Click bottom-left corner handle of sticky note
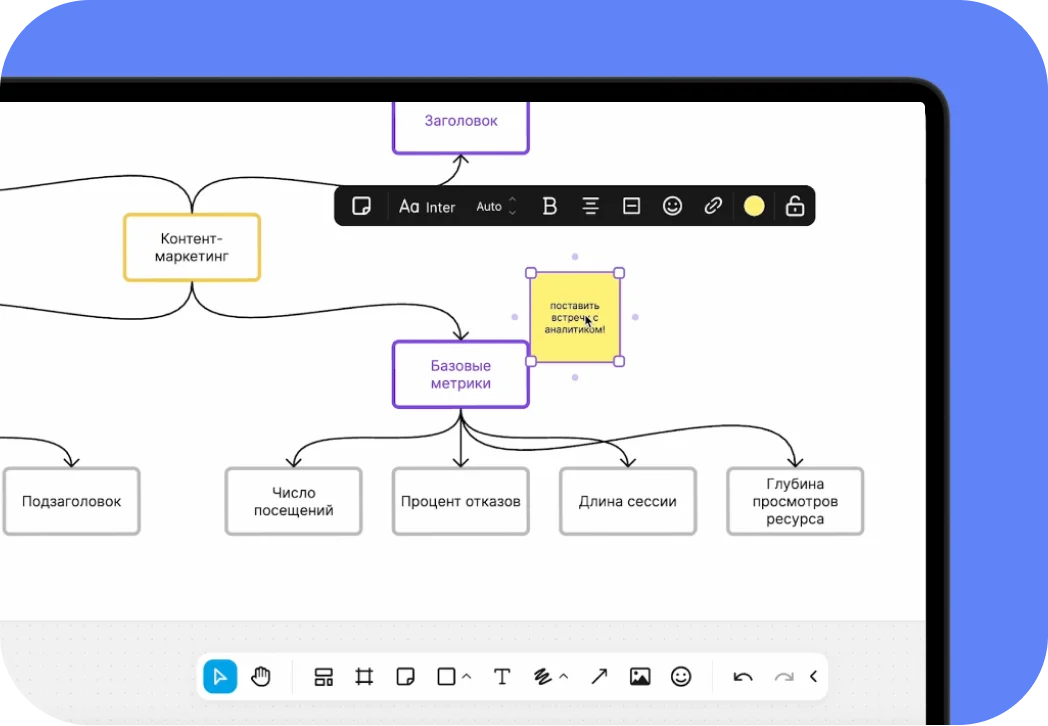1048x726 pixels. [531, 362]
